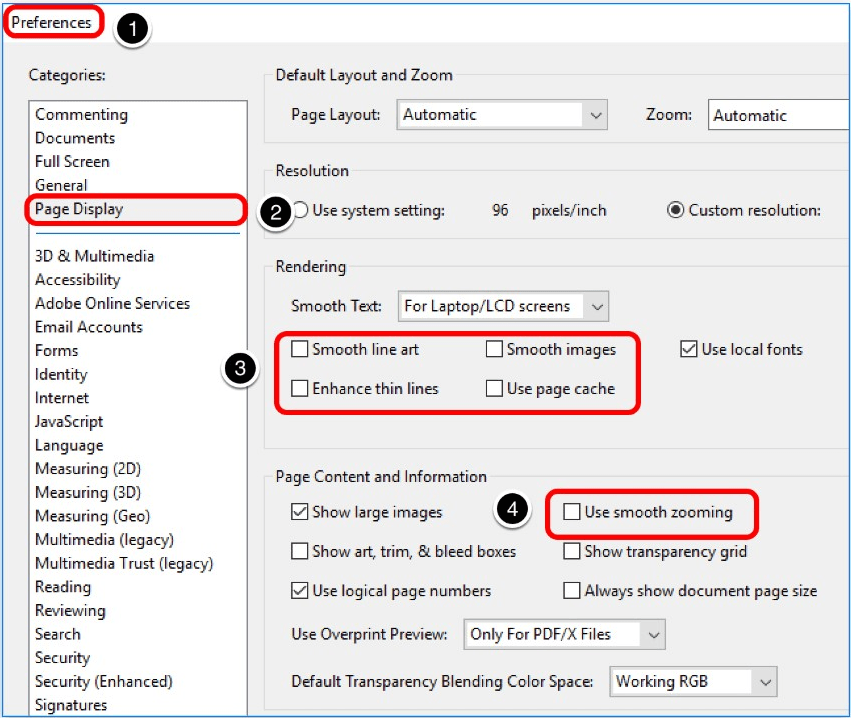Open the Security (Enhanced) category
The width and height of the screenshot is (851, 718).
[104, 682]
